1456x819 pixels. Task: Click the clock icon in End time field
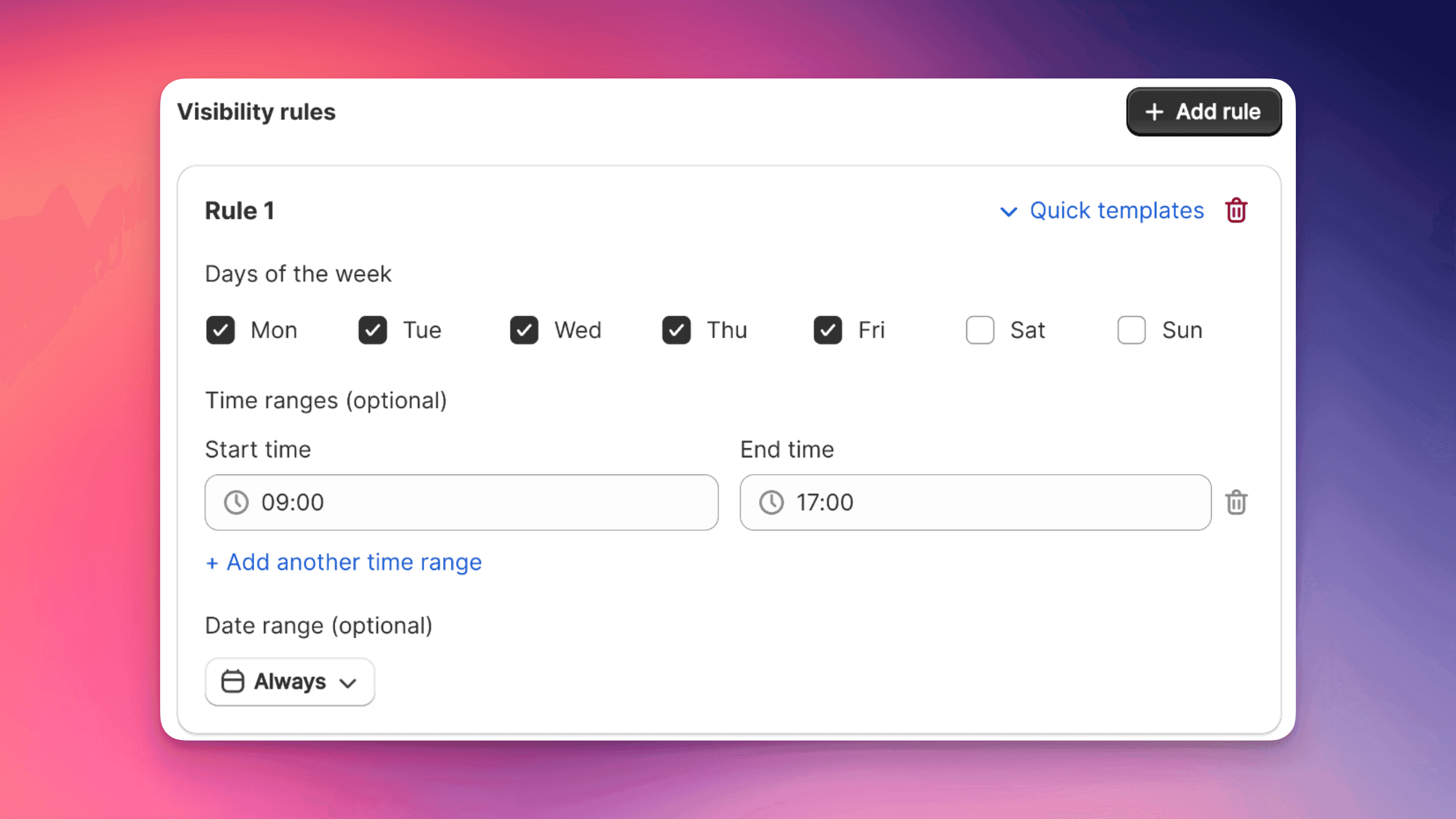tap(771, 502)
